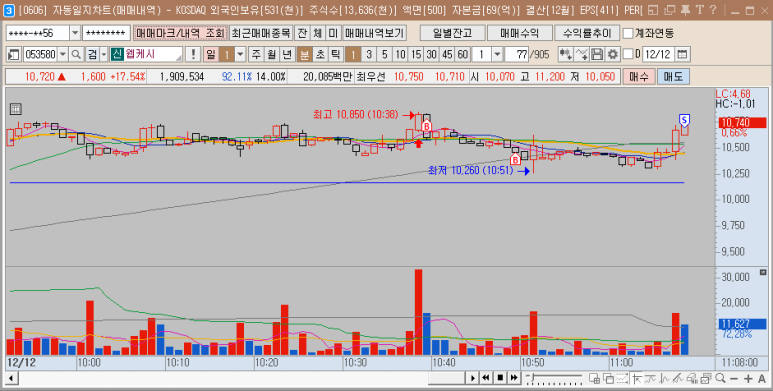Click the save chart floppy disk icon

[597, 54]
